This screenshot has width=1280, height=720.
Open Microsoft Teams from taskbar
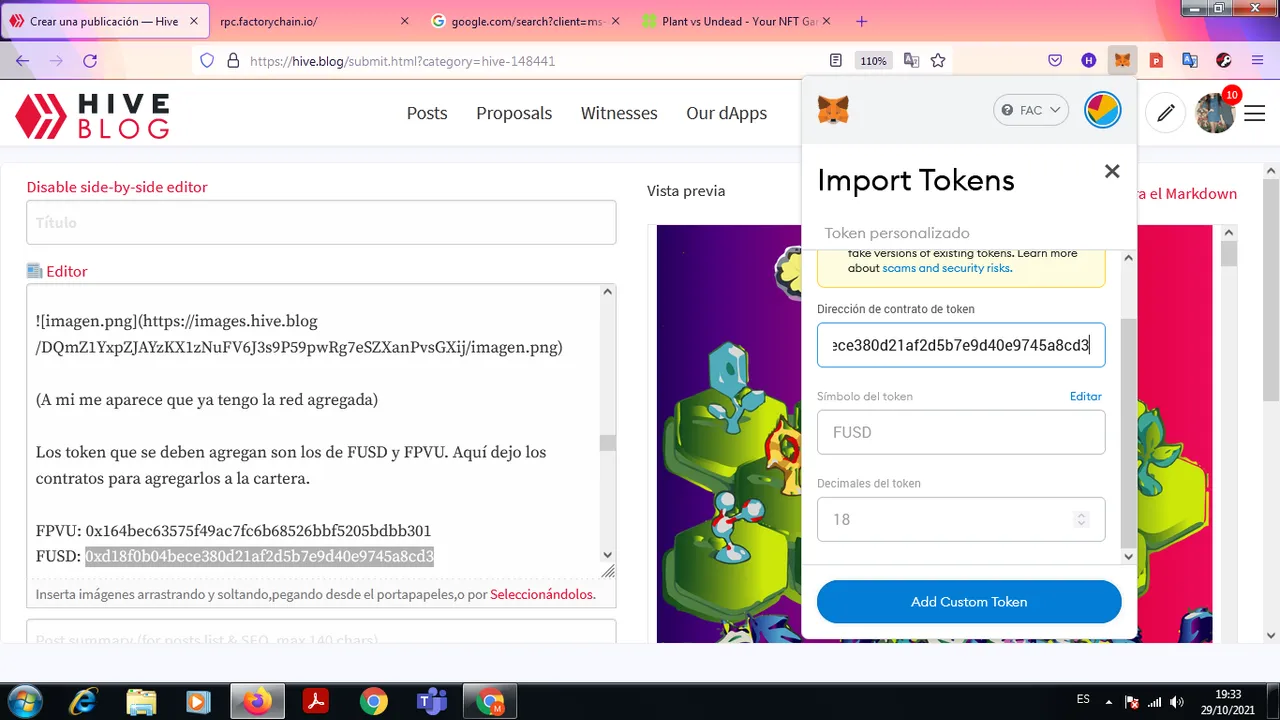tap(432, 701)
